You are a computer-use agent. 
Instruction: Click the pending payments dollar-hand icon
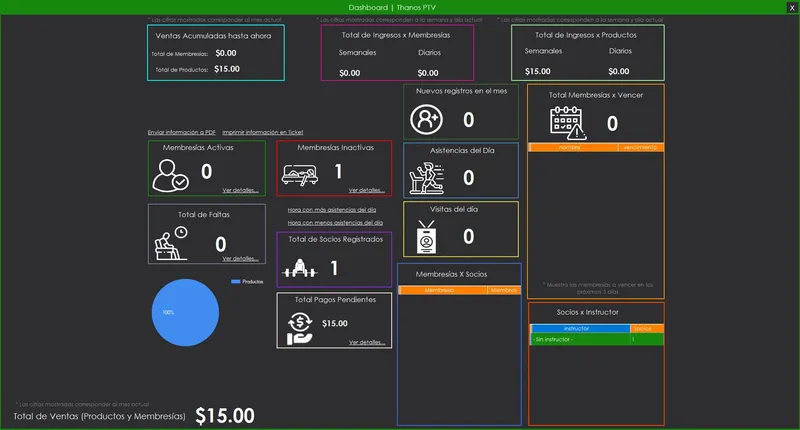tap(299, 329)
